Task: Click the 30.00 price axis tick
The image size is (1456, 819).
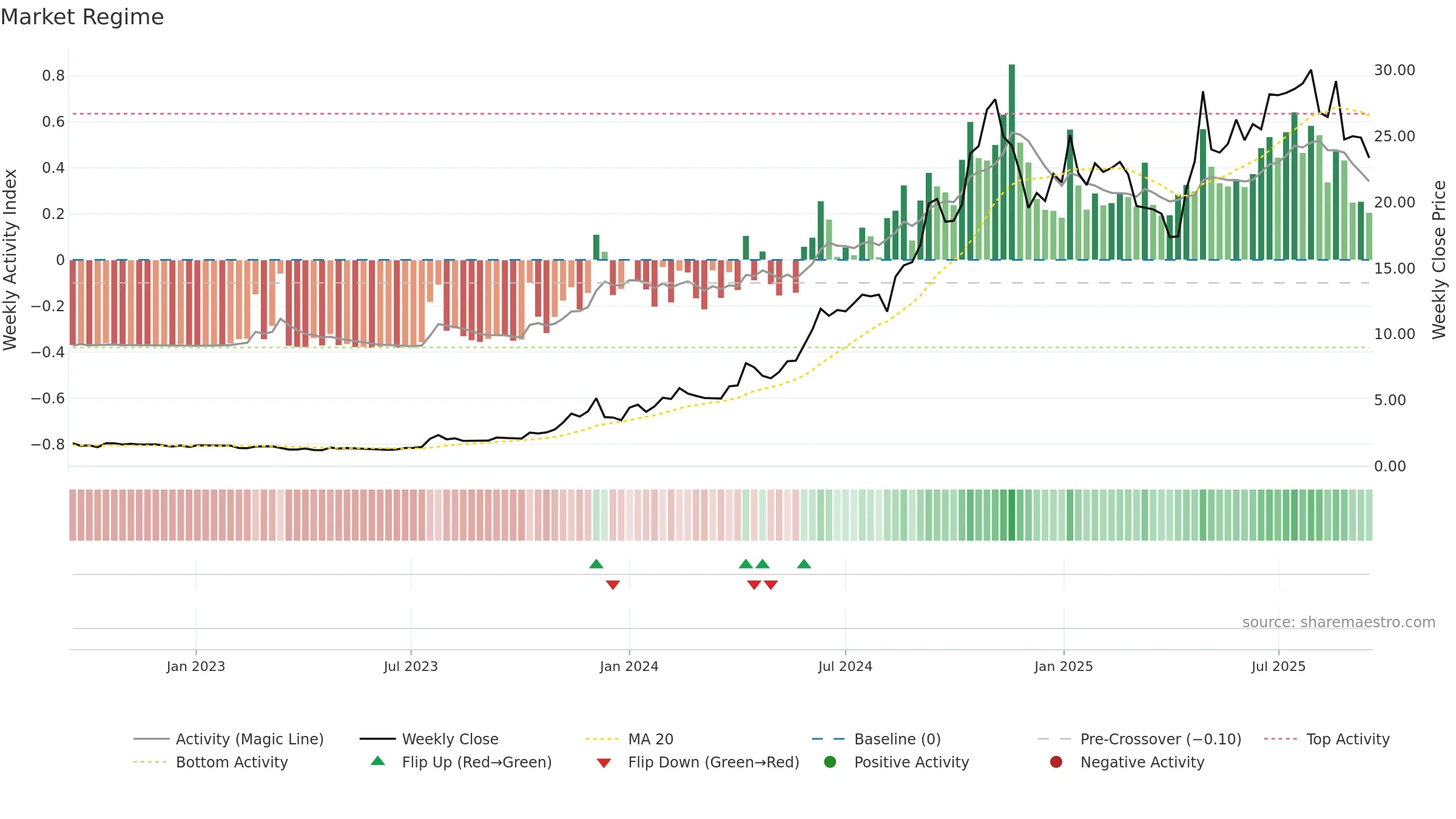Action: pyautogui.click(x=1395, y=70)
